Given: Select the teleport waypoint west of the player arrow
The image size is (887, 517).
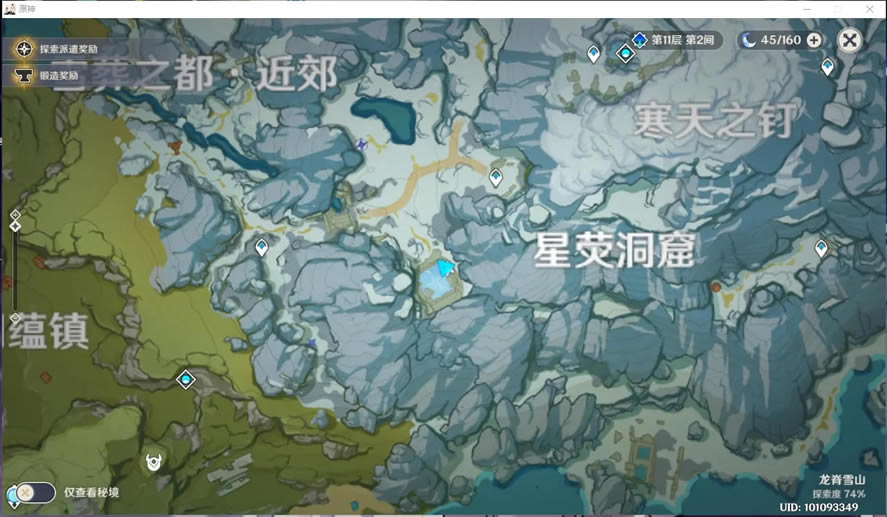Looking at the screenshot, I should (262, 246).
